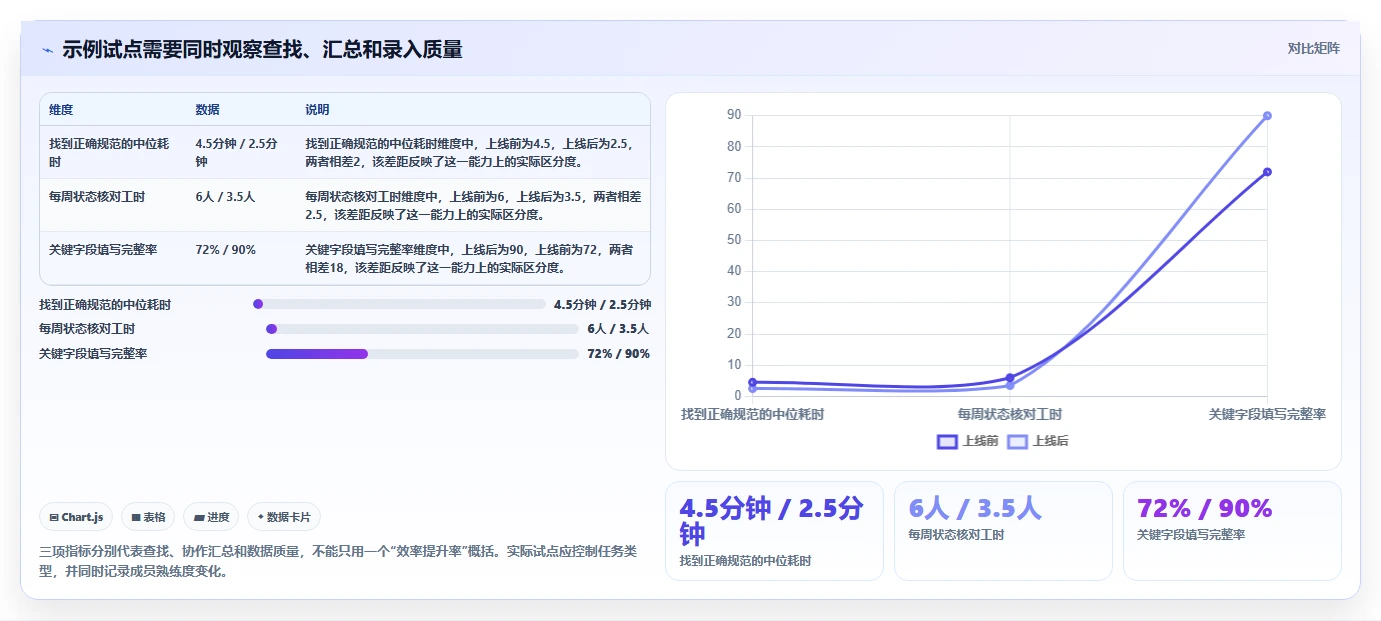This screenshot has width=1381, height=621.
Task: Toggle the 上线前 legend entry
Action: tap(967, 441)
